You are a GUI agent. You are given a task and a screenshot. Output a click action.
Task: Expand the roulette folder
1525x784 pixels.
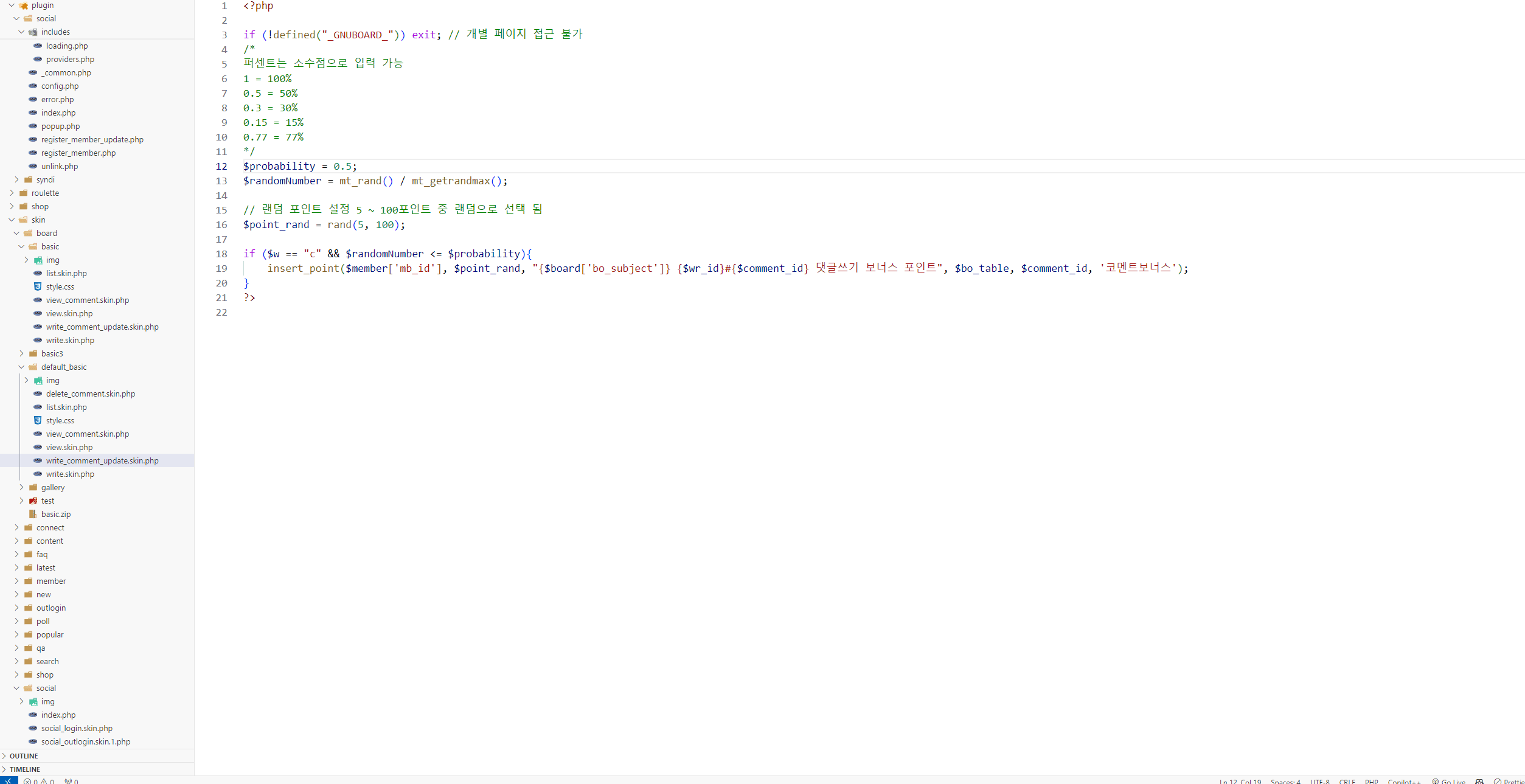[x=46, y=193]
